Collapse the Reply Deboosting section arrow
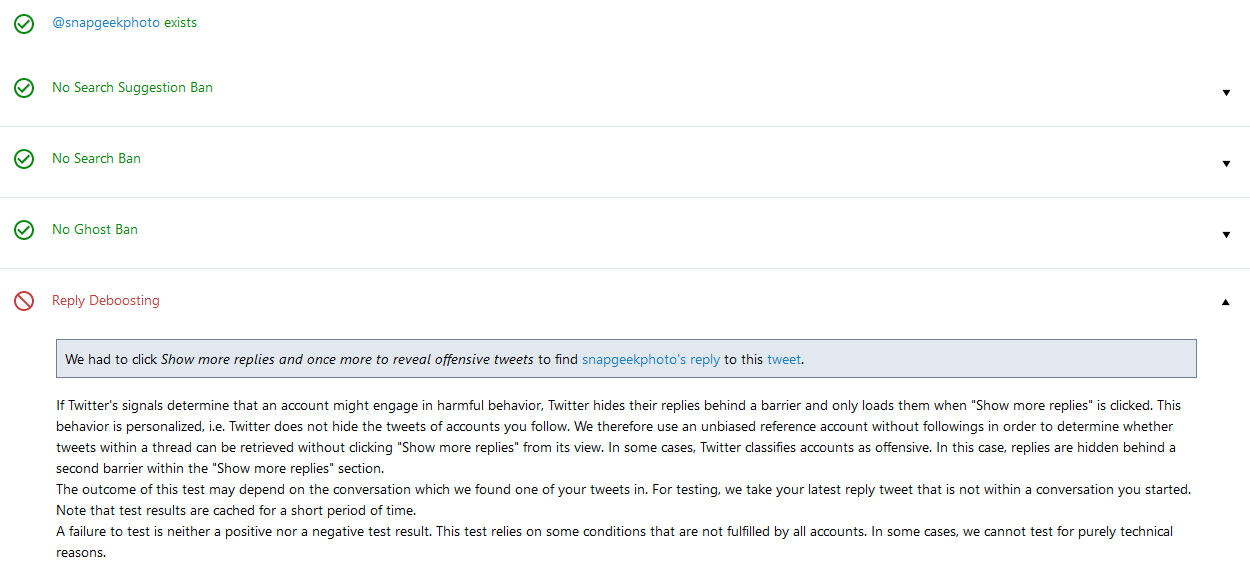 coord(1226,302)
